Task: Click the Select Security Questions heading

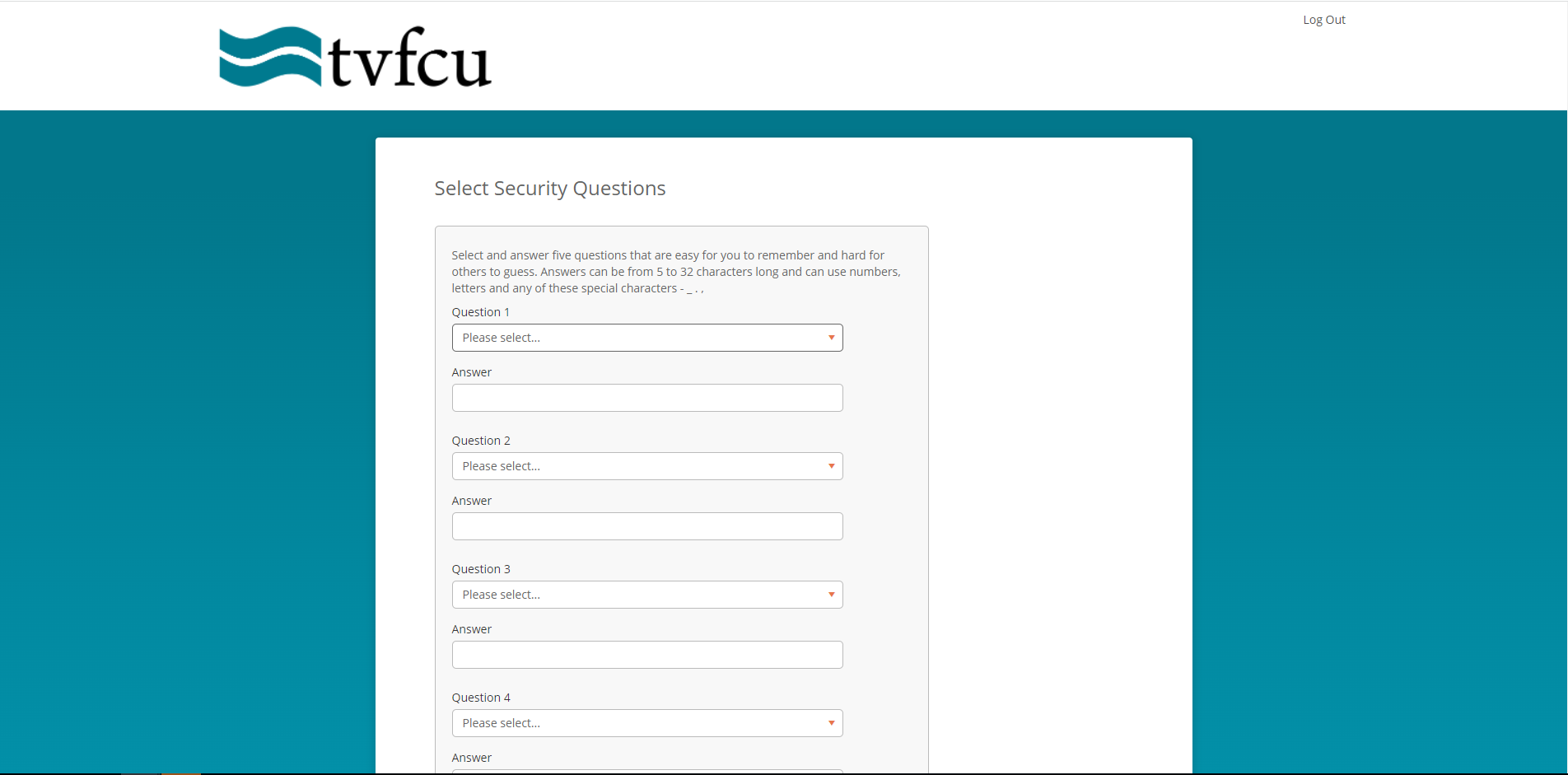Action: coord(550,189)
